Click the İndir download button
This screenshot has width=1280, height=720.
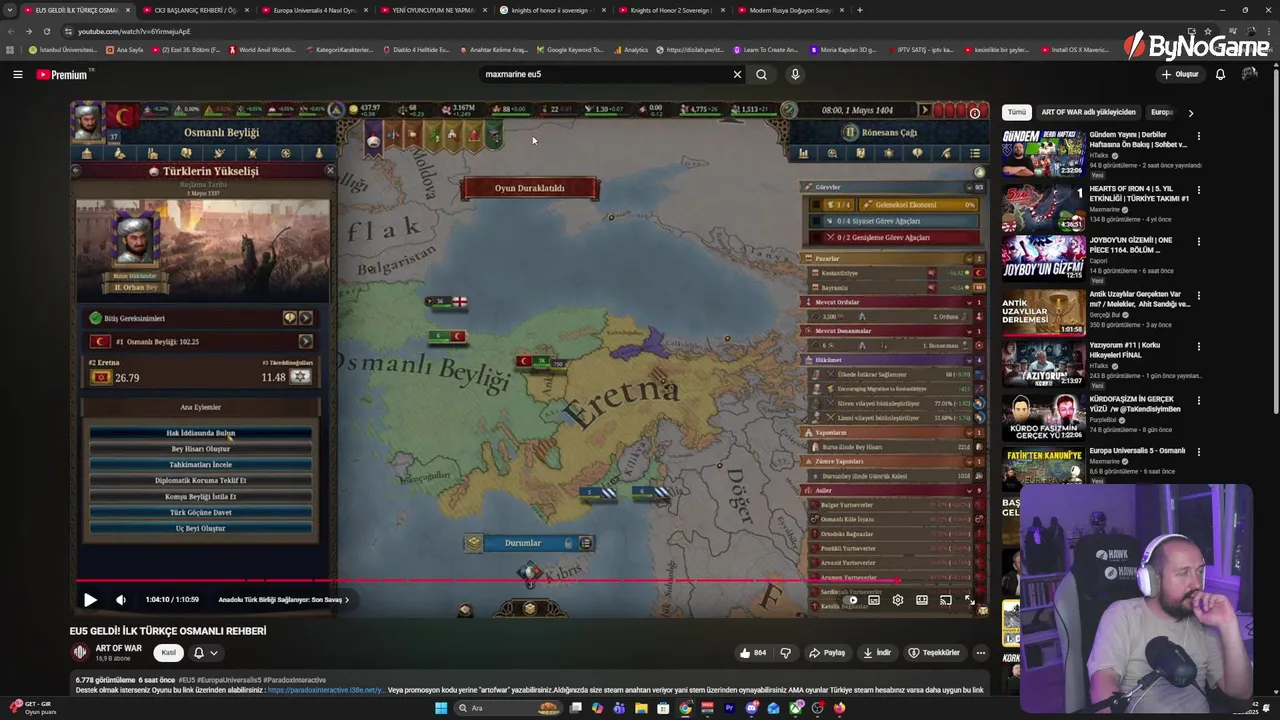point(877,653)
